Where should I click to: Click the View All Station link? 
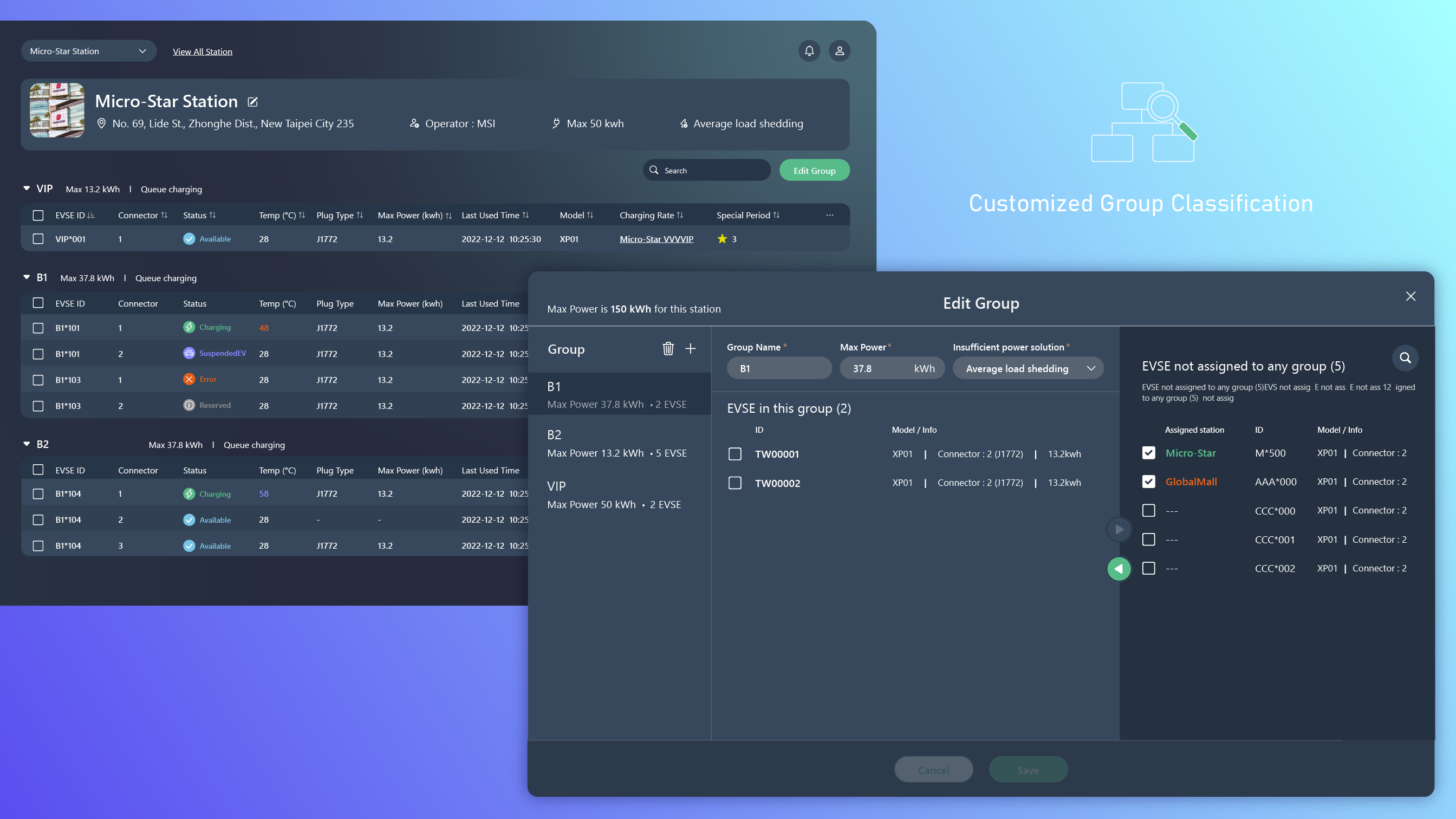(x=202, y=51)
